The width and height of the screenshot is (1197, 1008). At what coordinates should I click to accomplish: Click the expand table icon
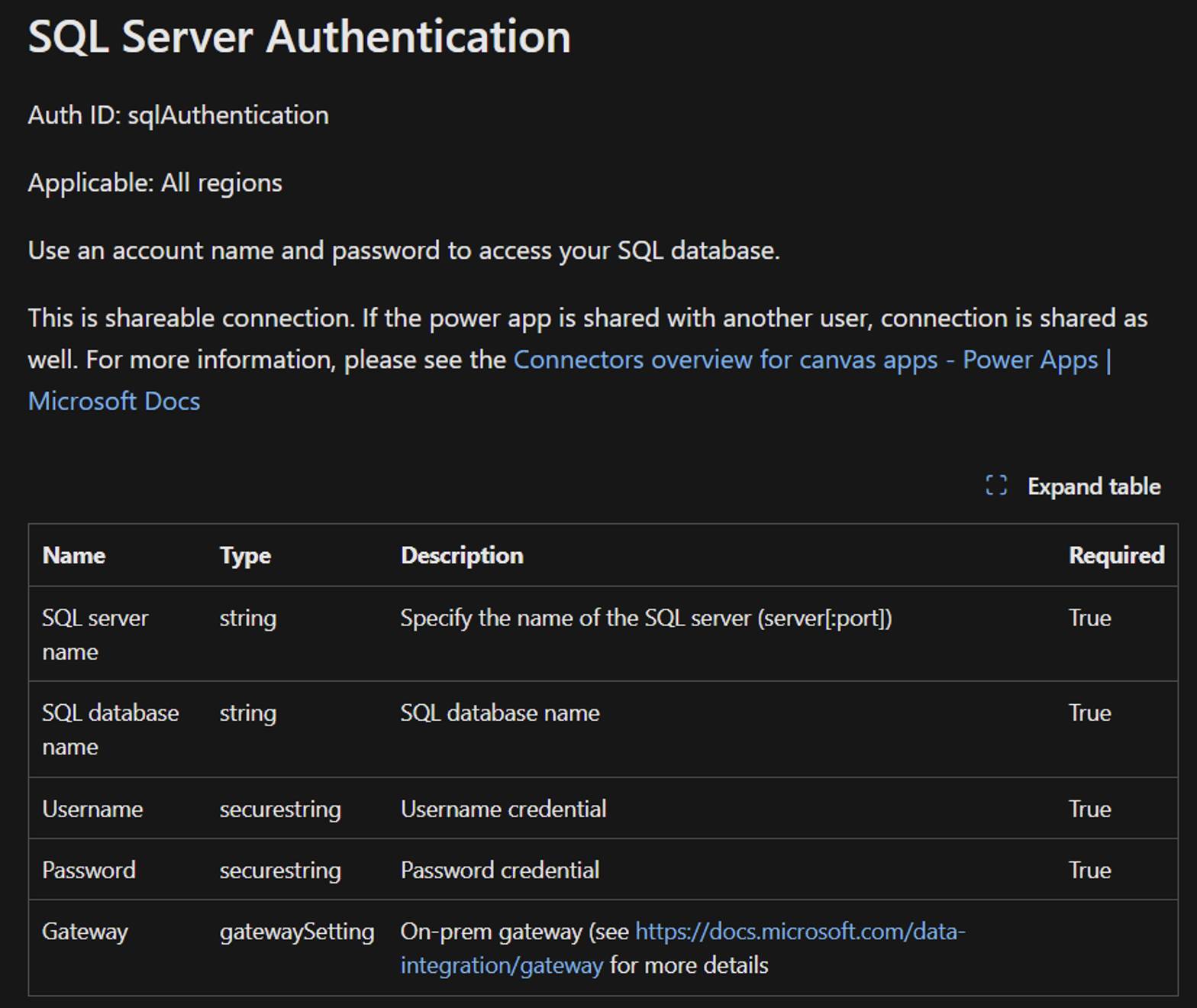pos(996,486)
